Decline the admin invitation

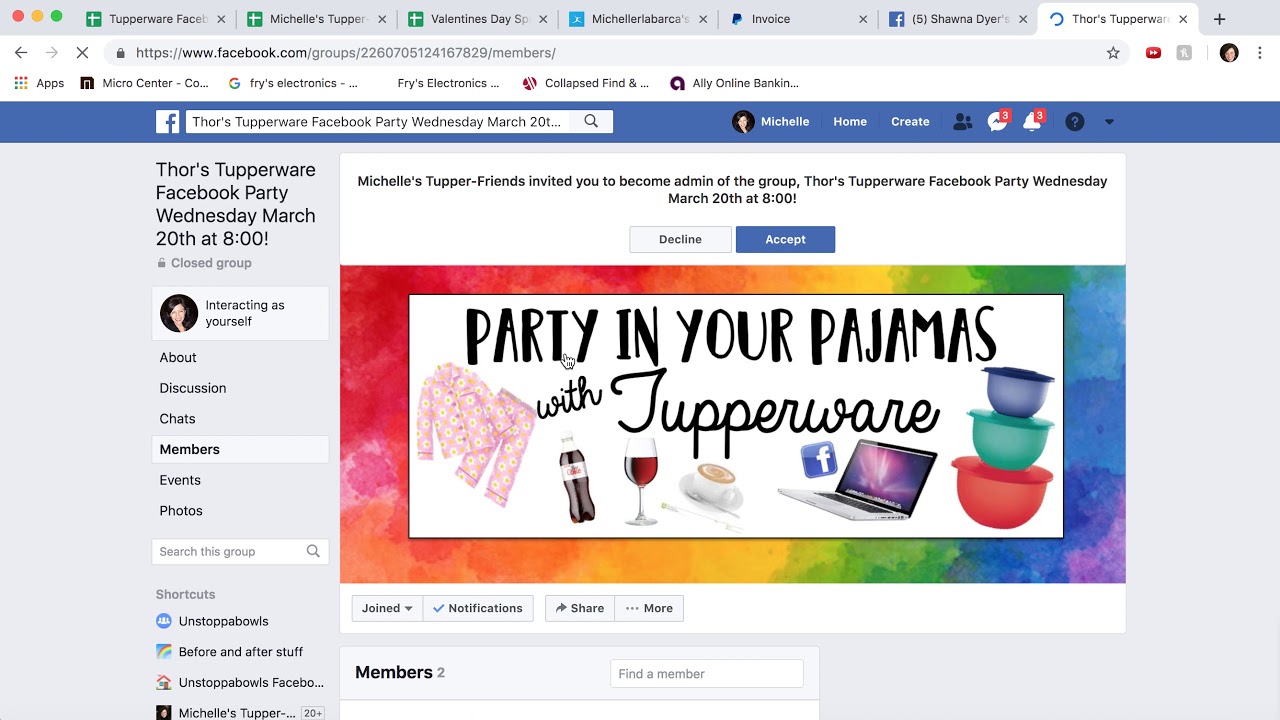(x=680, y=239)
